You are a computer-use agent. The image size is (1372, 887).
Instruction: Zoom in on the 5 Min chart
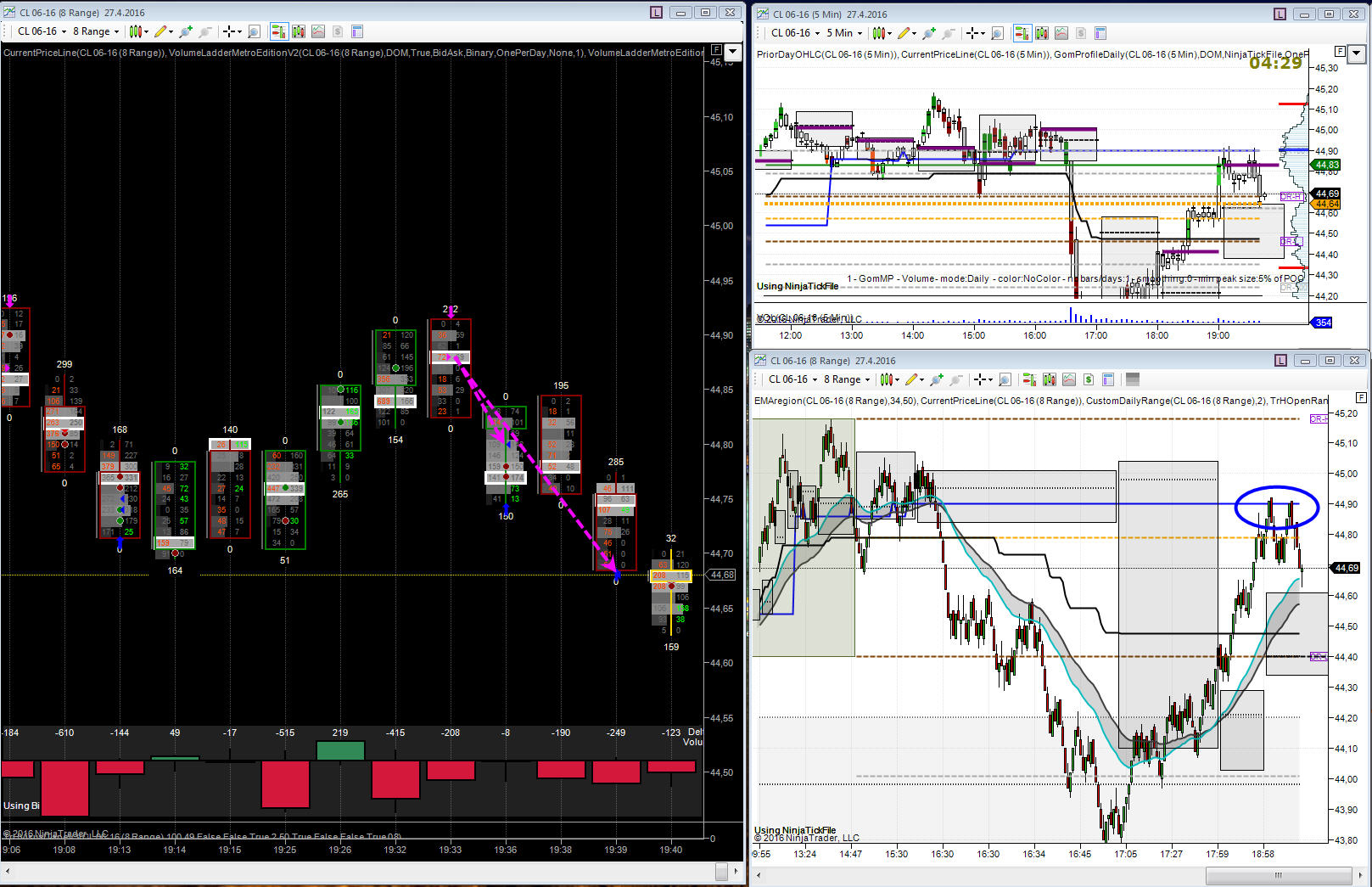[929, 33]
